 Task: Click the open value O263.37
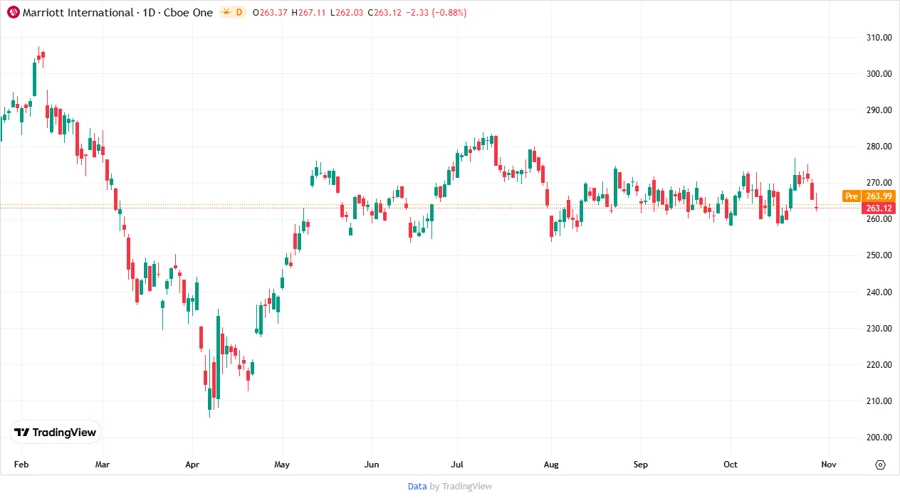click(270, 13)
